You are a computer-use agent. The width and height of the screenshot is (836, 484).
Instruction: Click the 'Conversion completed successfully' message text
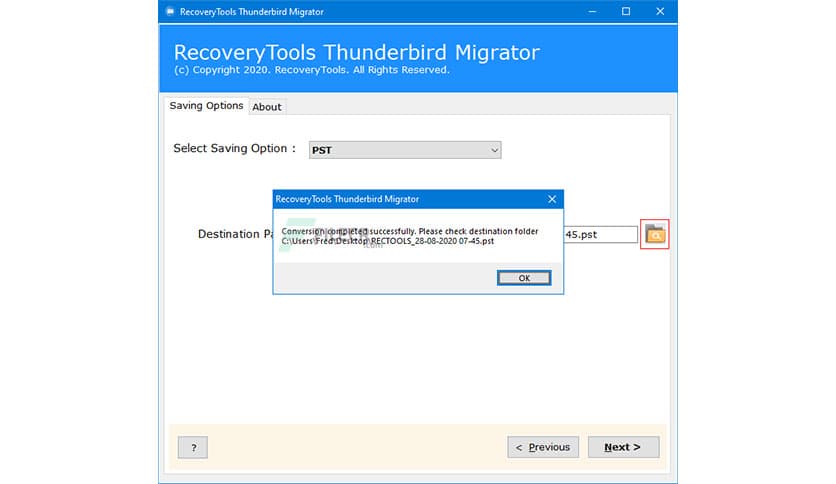[x=409, y=231]
